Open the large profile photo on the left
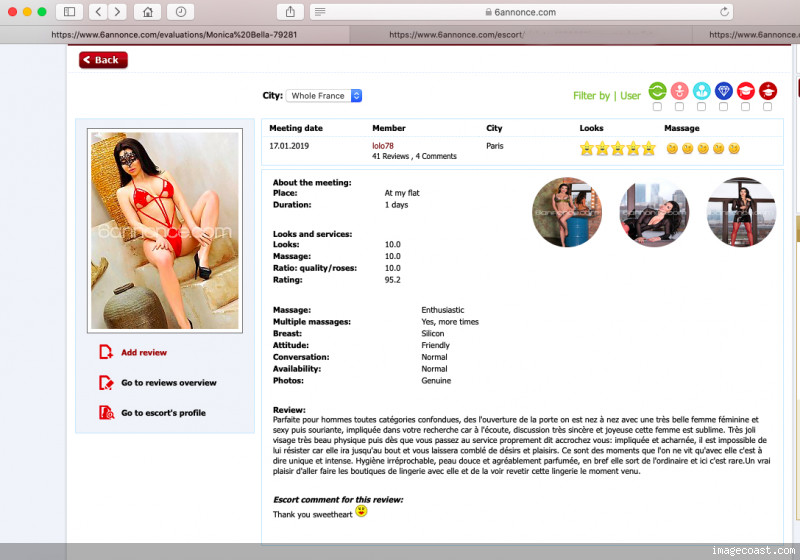The height and width of the screenshot is (560, 800). click(x=165, y=231)
